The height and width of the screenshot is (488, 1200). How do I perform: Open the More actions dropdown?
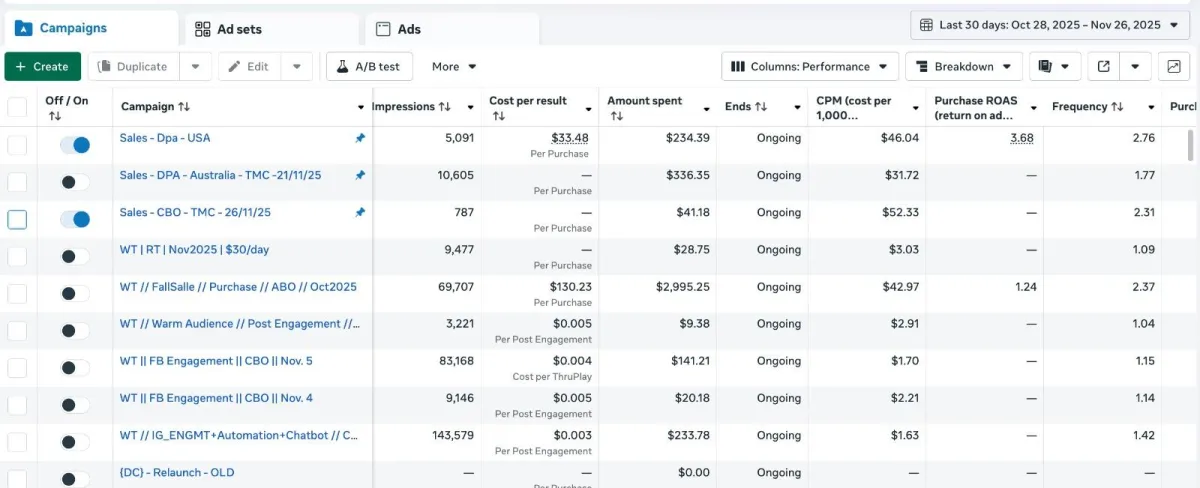(454, 67)
